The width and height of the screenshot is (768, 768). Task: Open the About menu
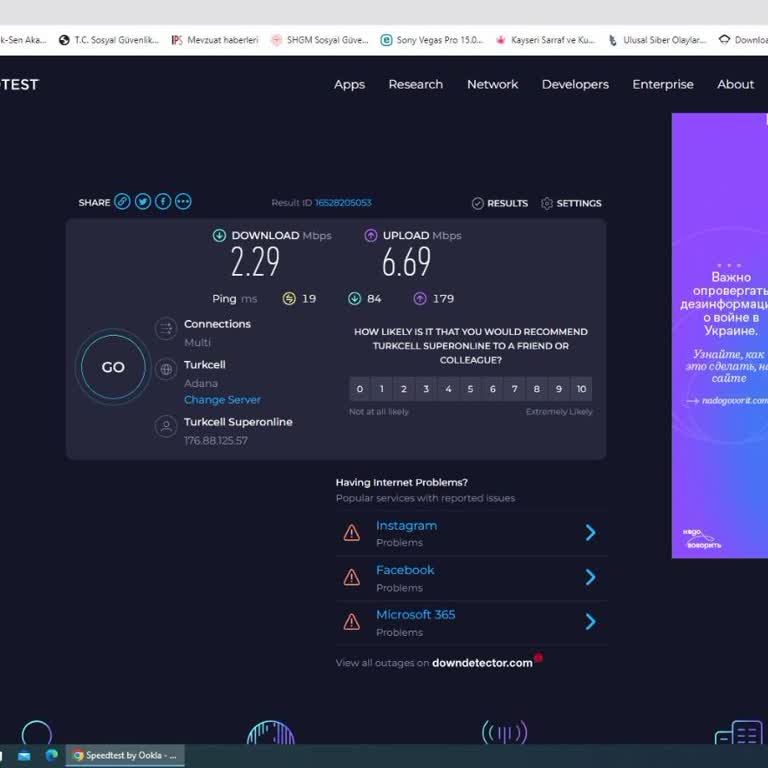735,84
